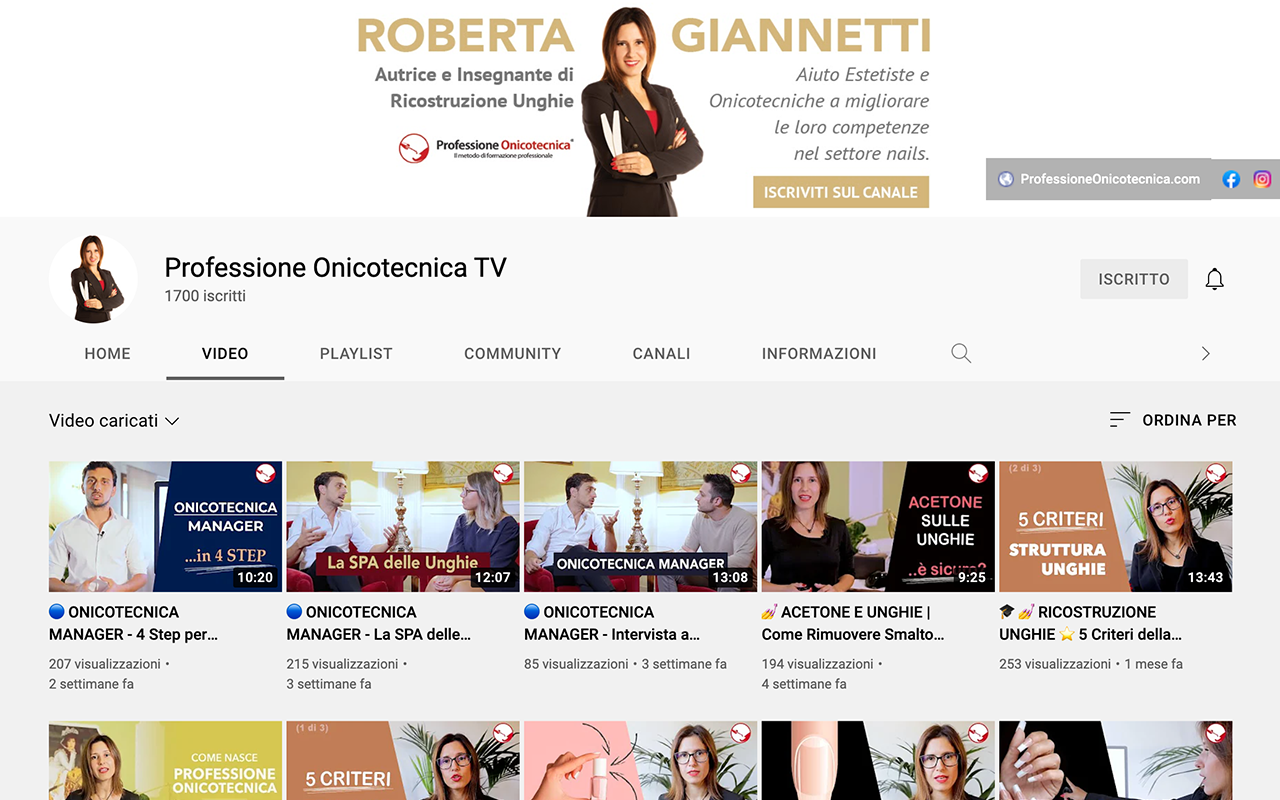Click the right arrow to show more tabs
Viewport: 1280px width, 800px height.
pos(1205,353)
